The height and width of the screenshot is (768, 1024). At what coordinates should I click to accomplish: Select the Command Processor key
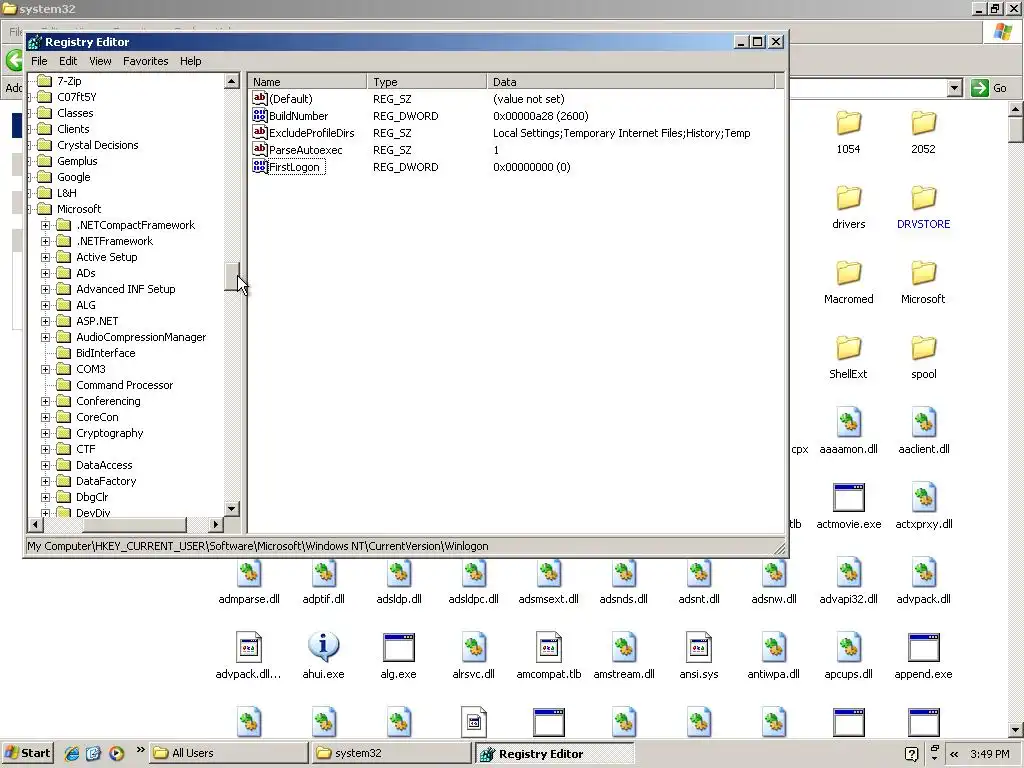pyautogui.click(x=124, y=385)
